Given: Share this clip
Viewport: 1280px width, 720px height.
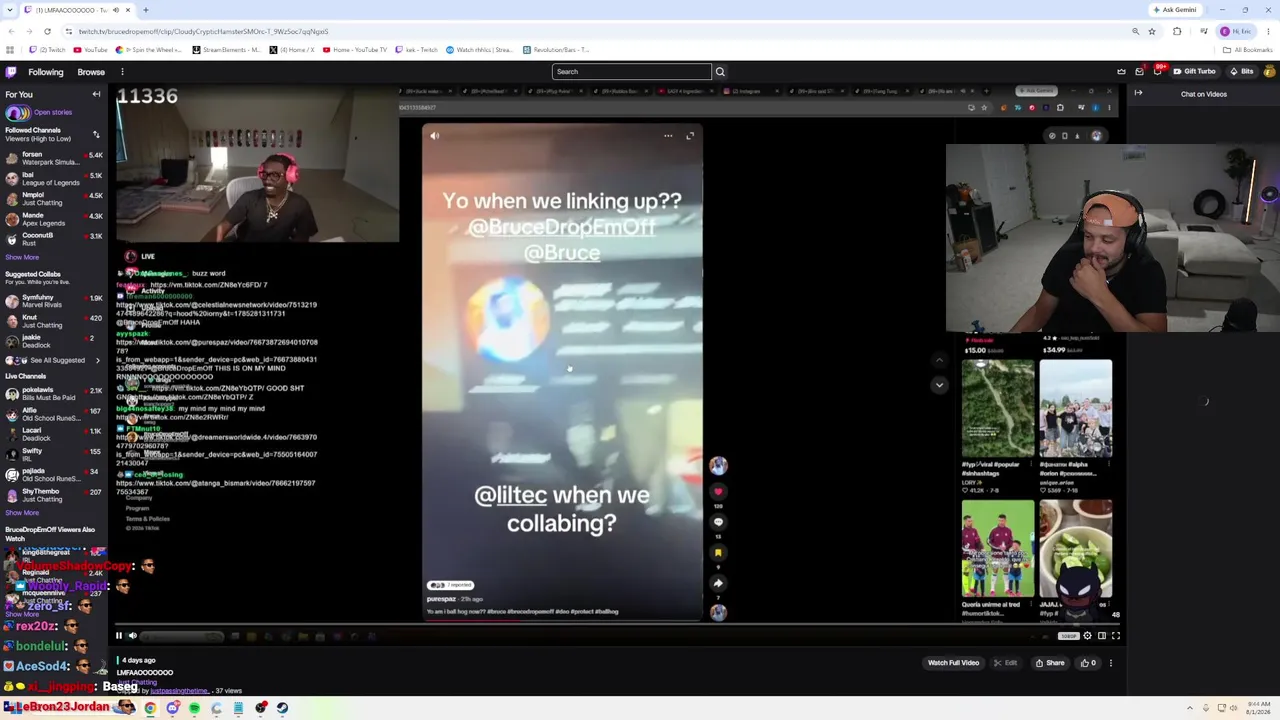Looking at the screenshot, I should point(1050,663).
